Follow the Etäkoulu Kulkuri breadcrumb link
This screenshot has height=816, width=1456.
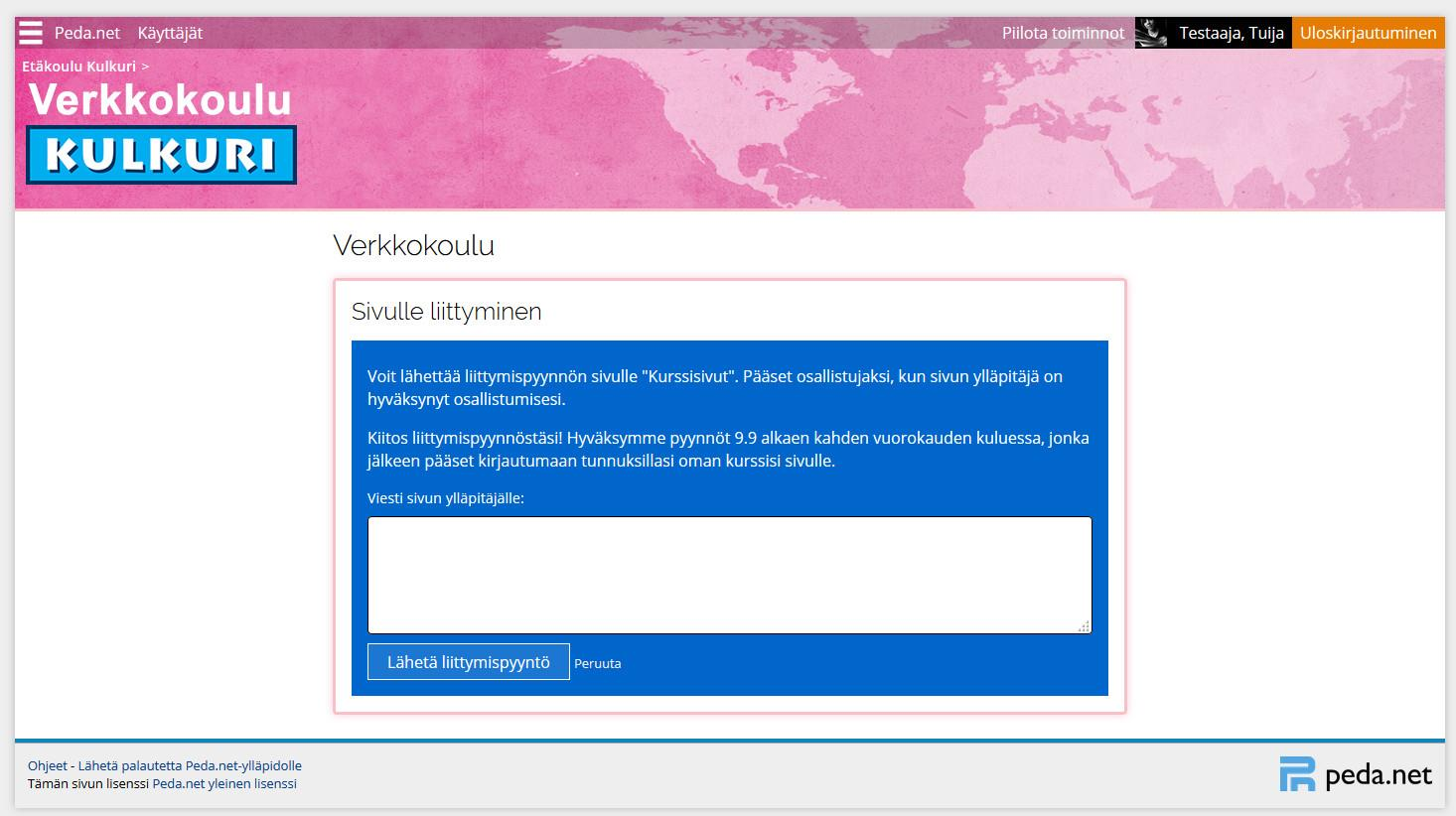click(x=78, y=67)
